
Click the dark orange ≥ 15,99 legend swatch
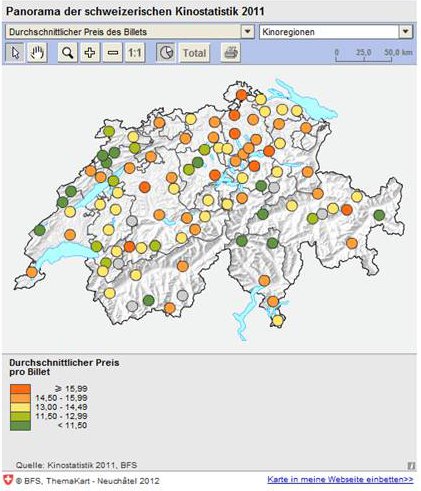(x=20, y=389)
